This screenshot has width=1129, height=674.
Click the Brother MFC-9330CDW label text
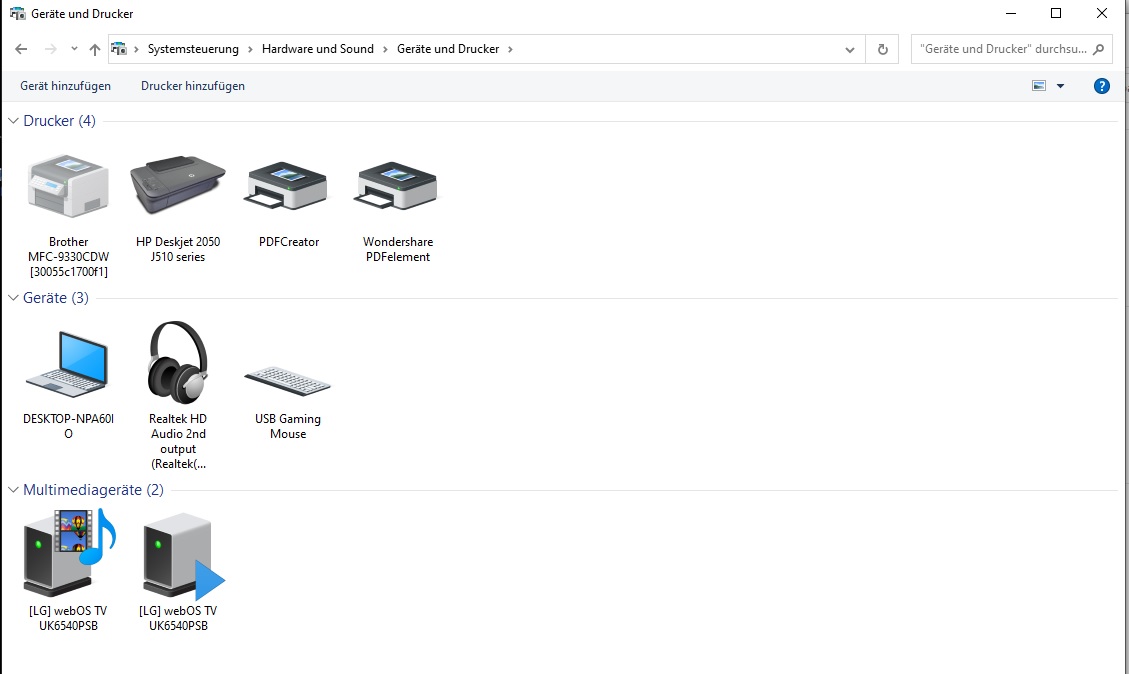click(x=68, y=257)
